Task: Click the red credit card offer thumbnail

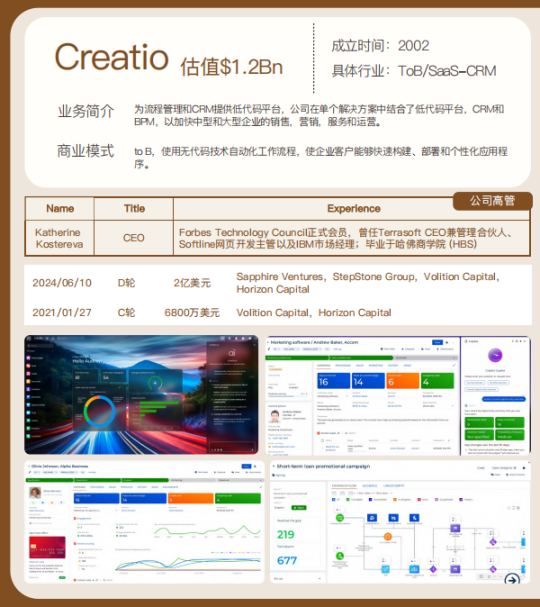Action: [x=47, y=547]
